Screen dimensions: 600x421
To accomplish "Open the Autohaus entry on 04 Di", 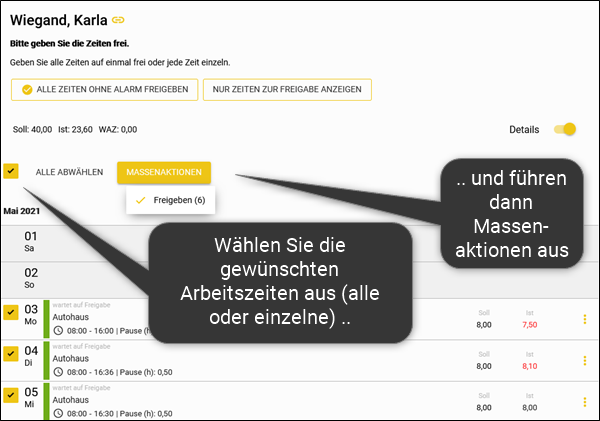I will coord(69,356).
